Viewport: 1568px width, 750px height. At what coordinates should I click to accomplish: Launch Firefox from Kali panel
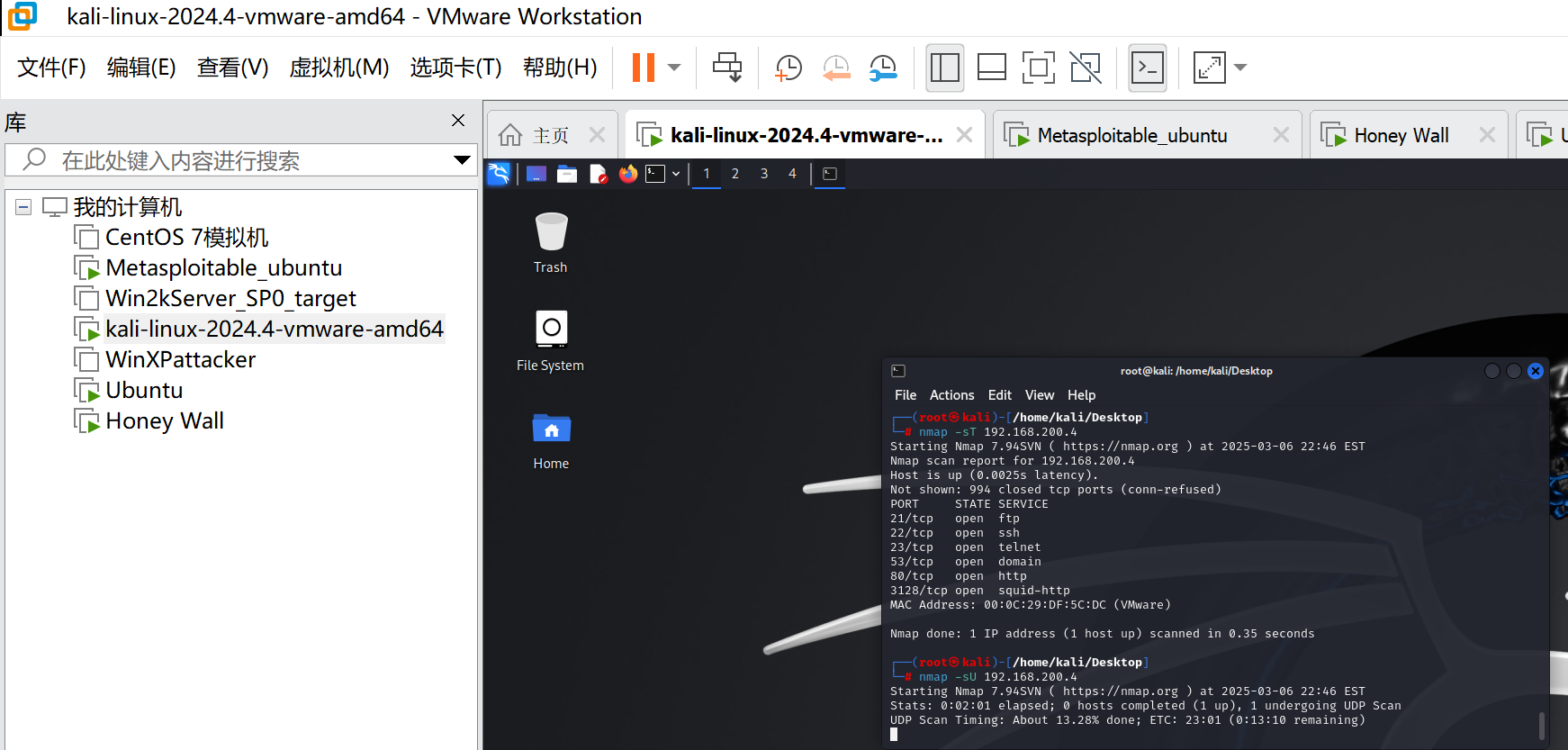click(628, 174)
